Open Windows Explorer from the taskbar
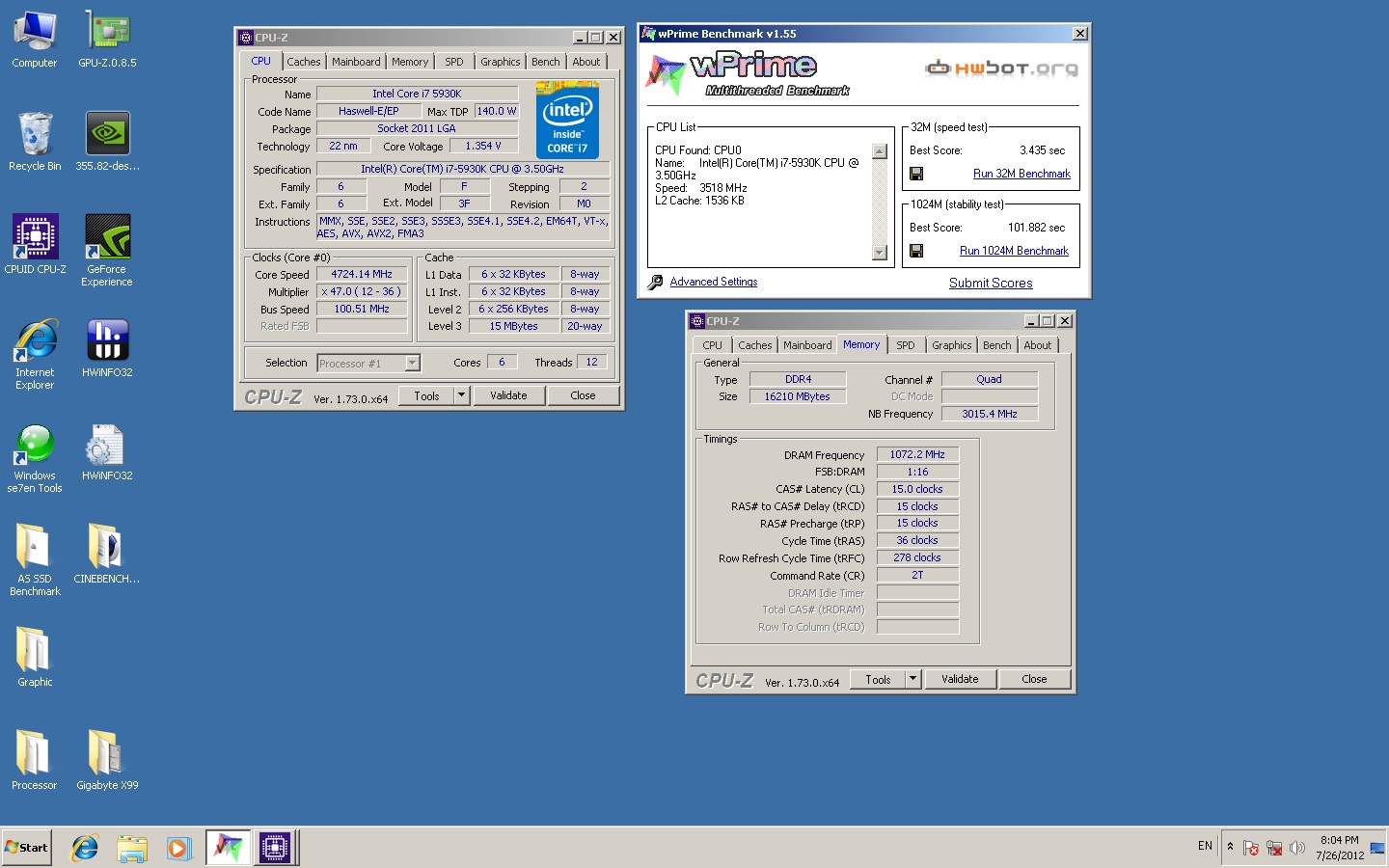This screenshot has width=1389, height=868. pyautogui.click(x=132, y=848)
